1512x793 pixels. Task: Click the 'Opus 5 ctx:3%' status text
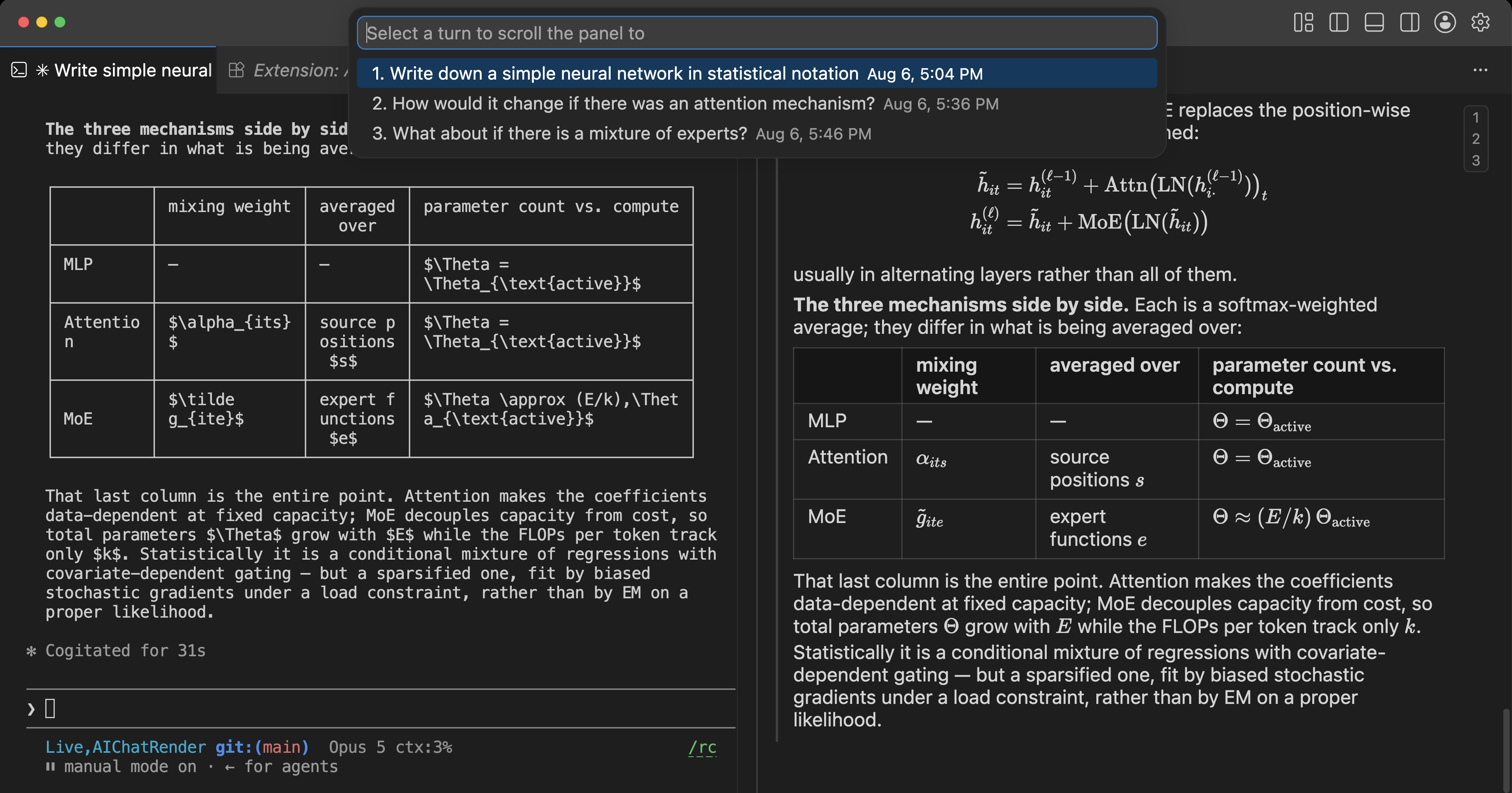(x=390, y=747)
